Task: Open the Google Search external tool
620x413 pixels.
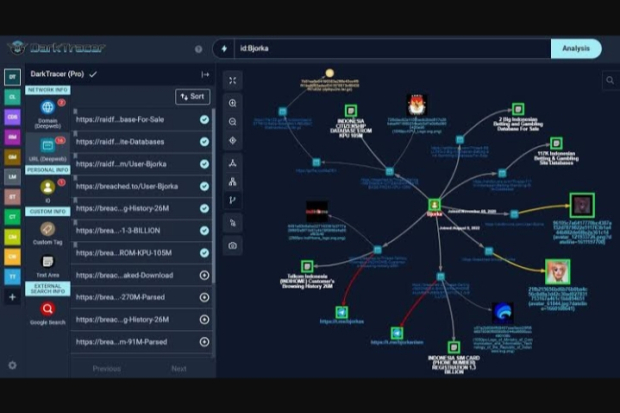Action: click(x=47, y=310)
